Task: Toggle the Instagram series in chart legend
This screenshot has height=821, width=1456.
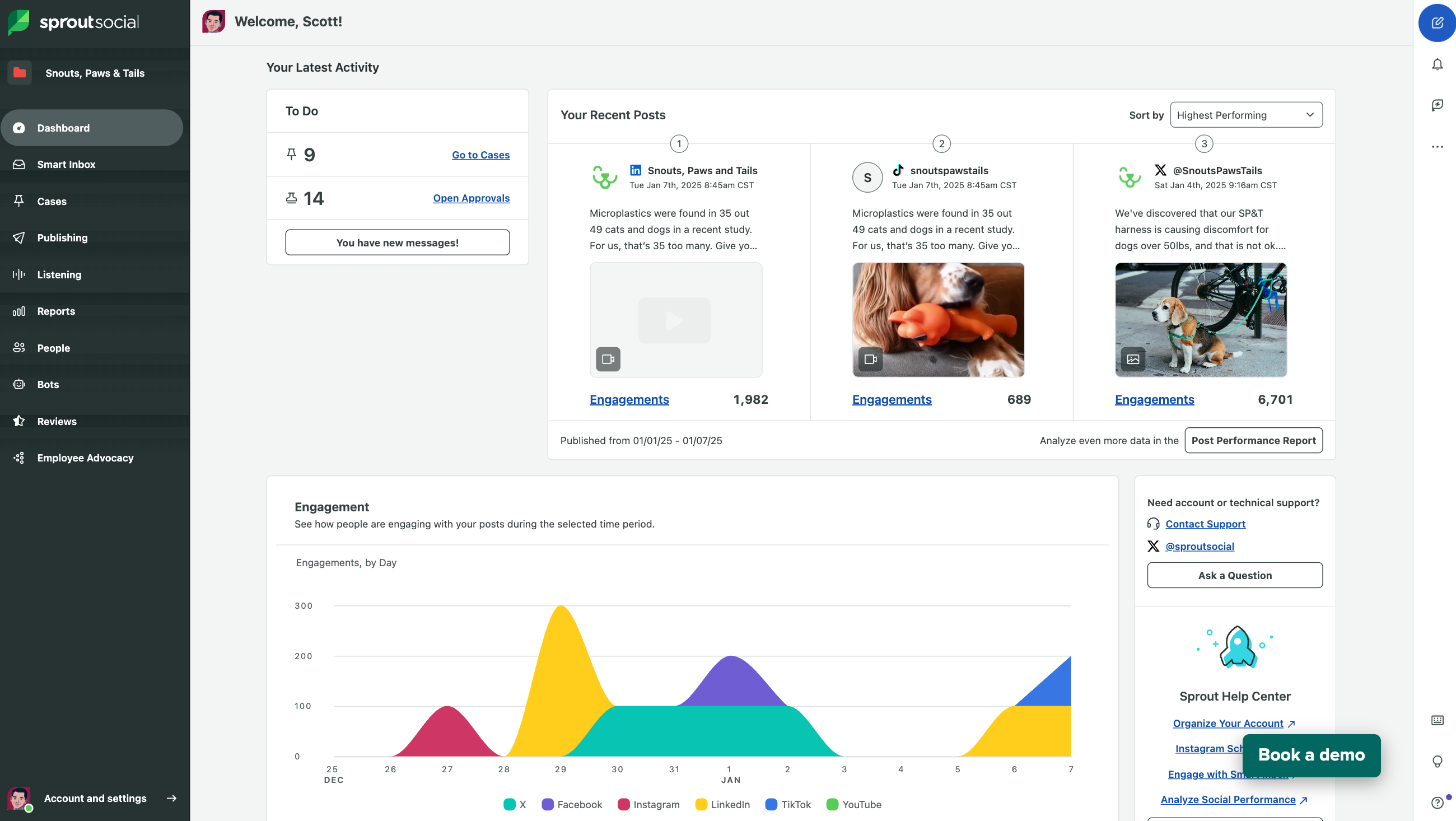Action: coord(649,805)
